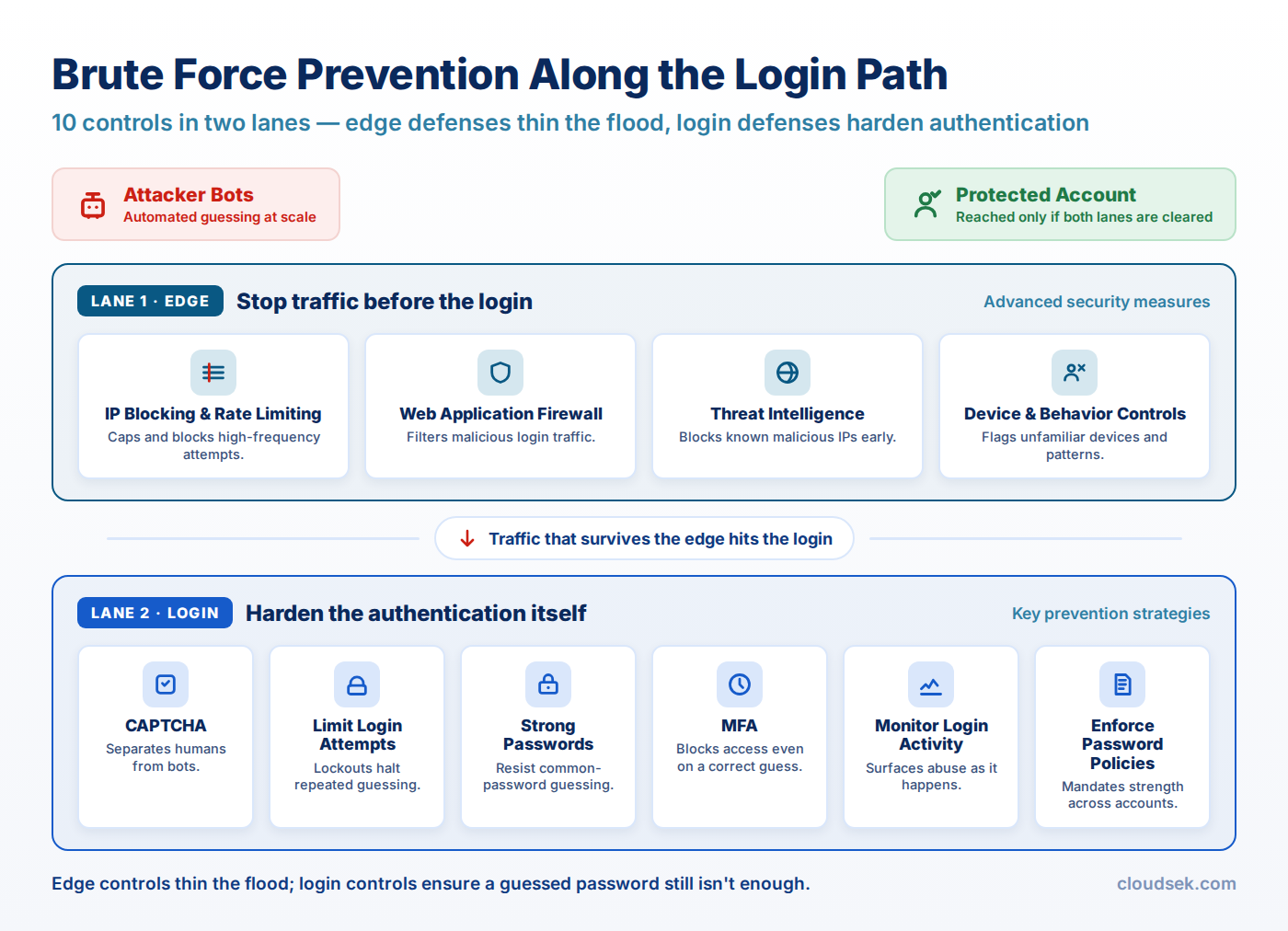The height and width of the screenshot is (931, 1288).
Task: Click the MFA clock icon
Action: [x=740, y=684]
